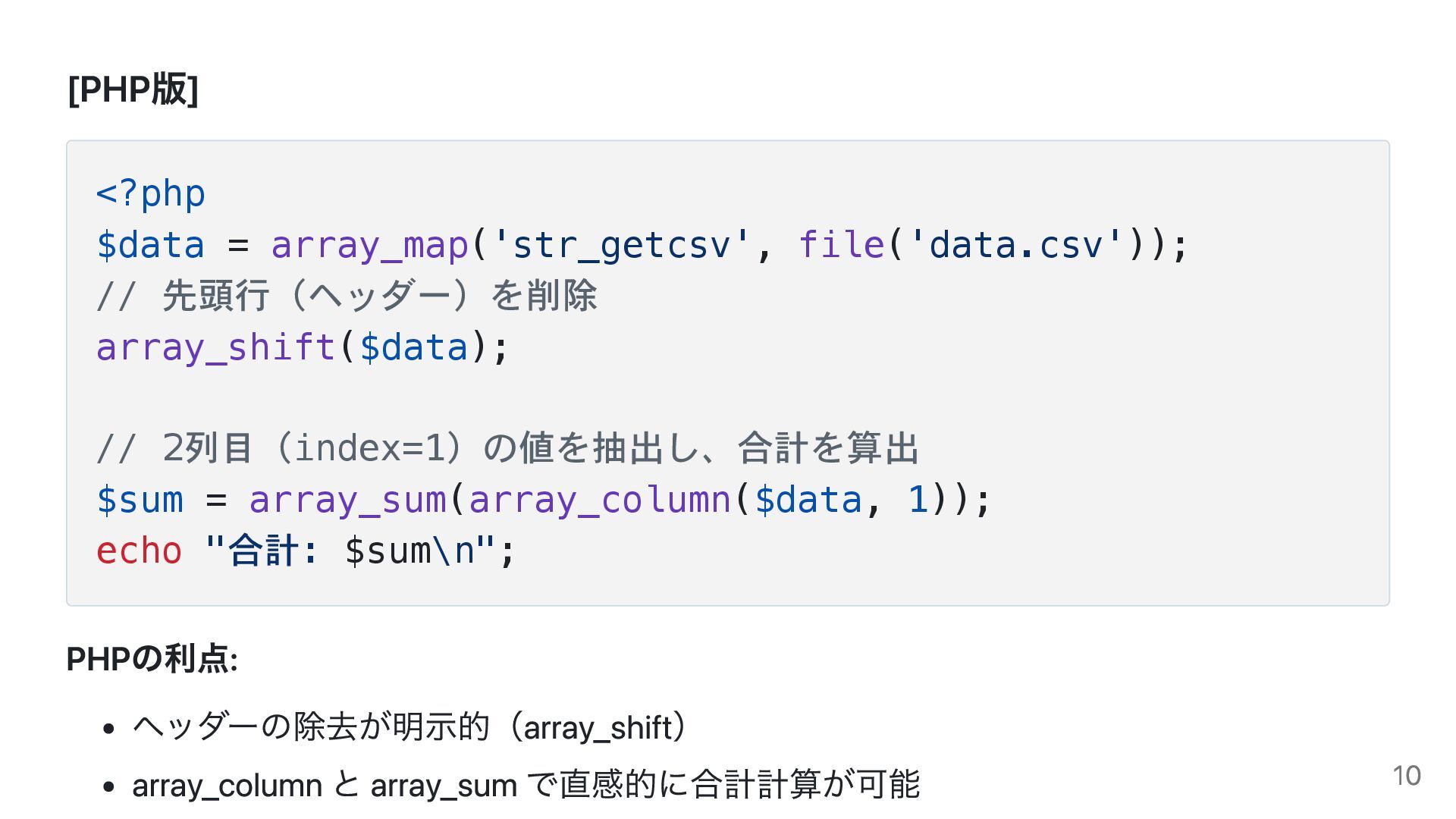1456x819 pixels.
Task: Click the <?php opening tag
Action: pyautogui.click(x=151, y=193)
